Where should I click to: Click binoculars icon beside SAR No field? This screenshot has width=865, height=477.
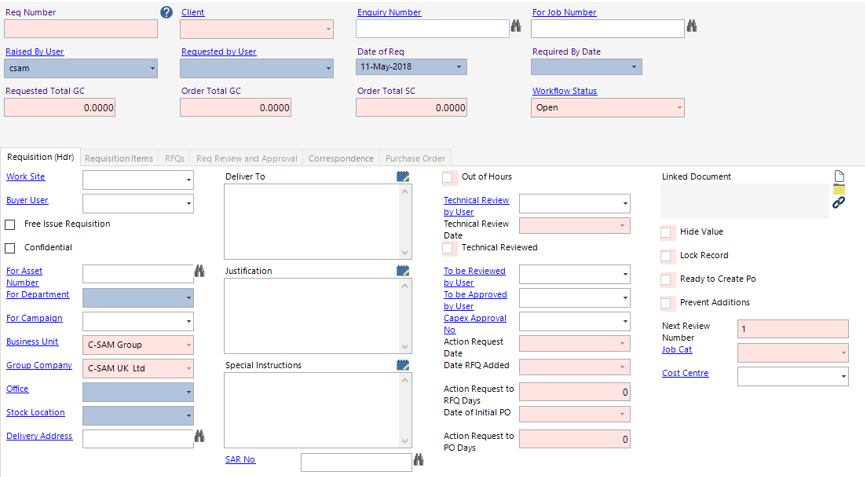pyautogui.click(x=419, y=461)
